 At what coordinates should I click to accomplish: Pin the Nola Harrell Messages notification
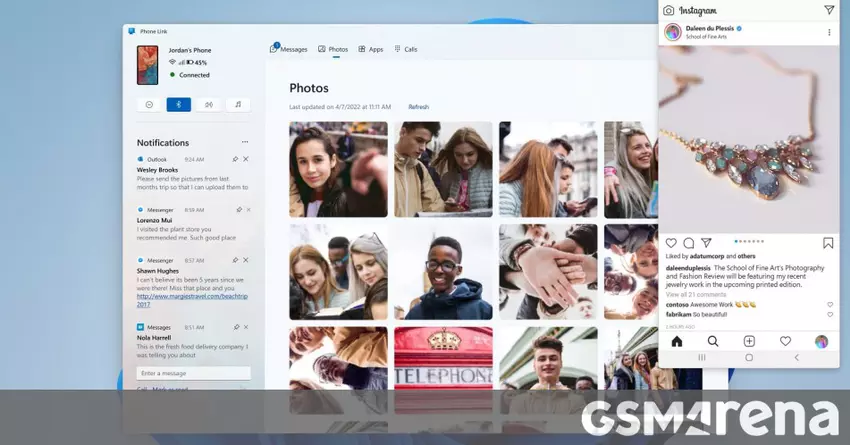pyautogui.click(x=236, y=327)
